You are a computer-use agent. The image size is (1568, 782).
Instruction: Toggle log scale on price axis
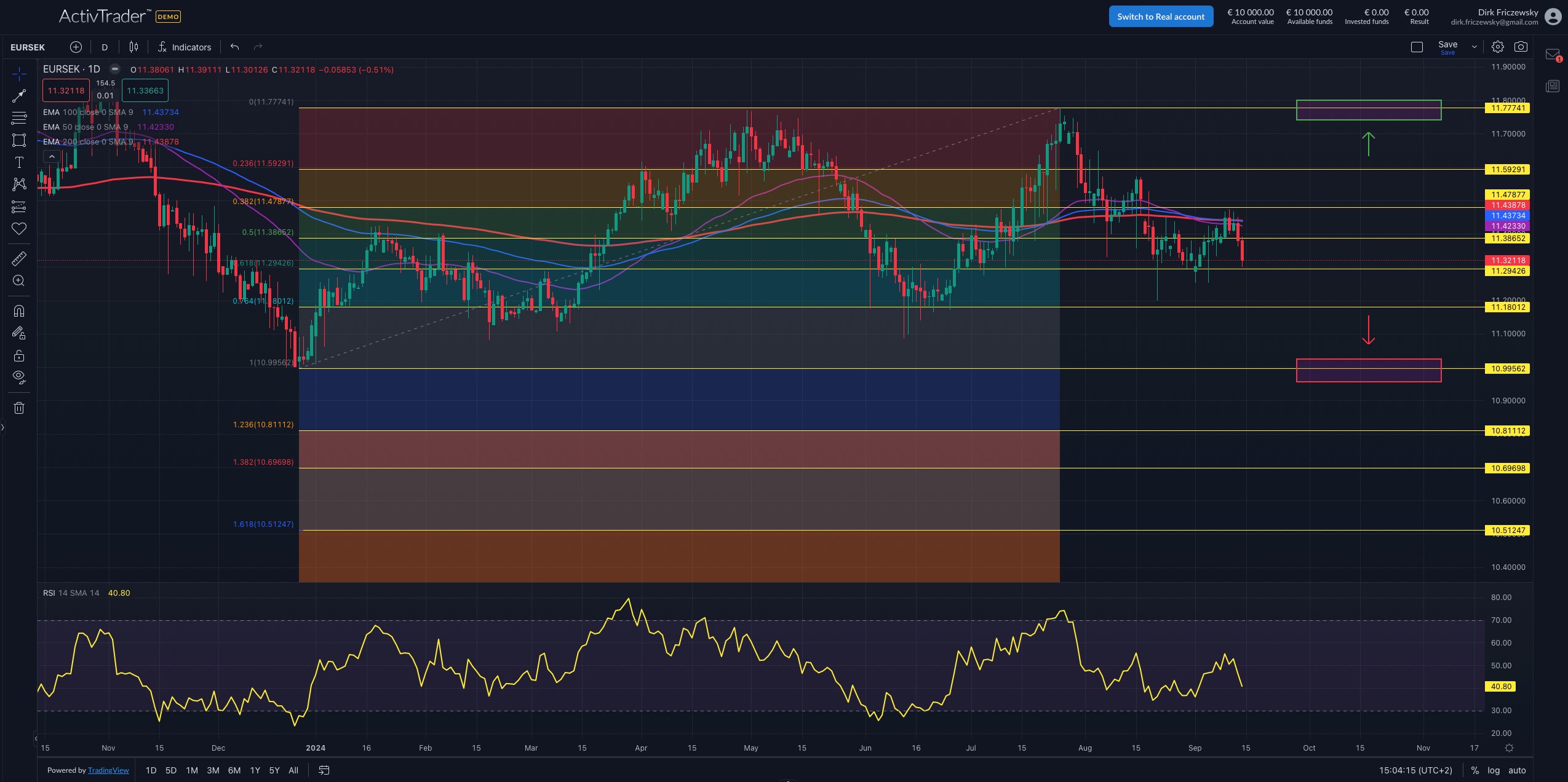pyautogui.click(x=1494, y=770)
